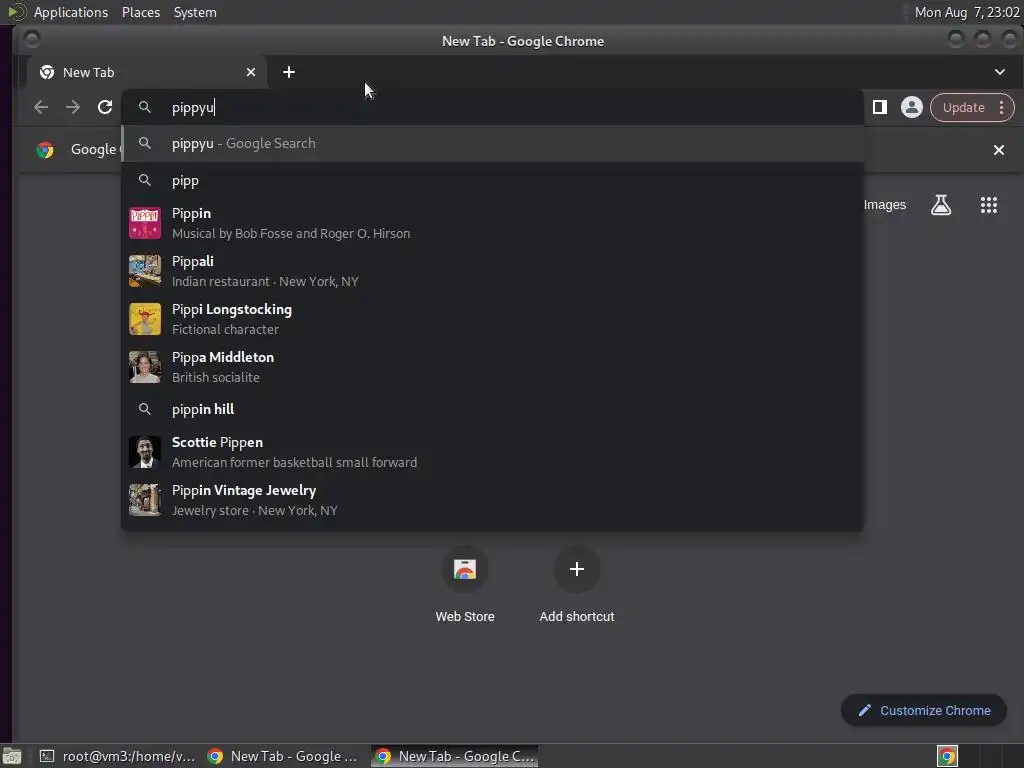Select the active 'New Tab - Google C...' taskbar window
The image size is (1024, 768).
455,756
